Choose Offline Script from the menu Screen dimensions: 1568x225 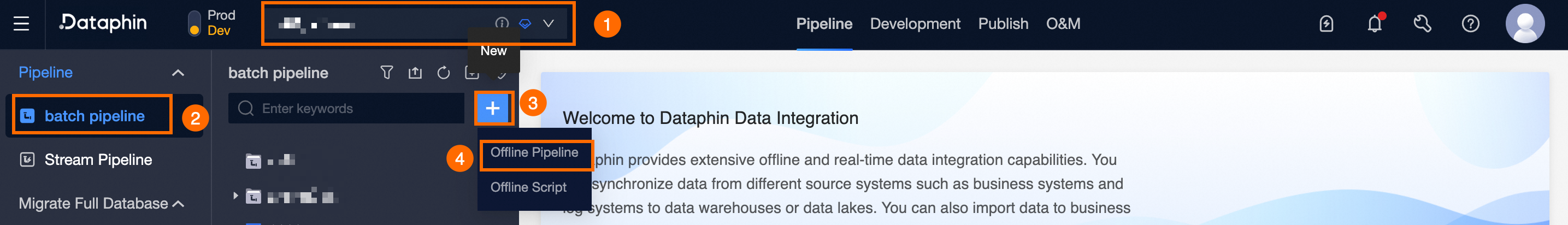(528, 187)
